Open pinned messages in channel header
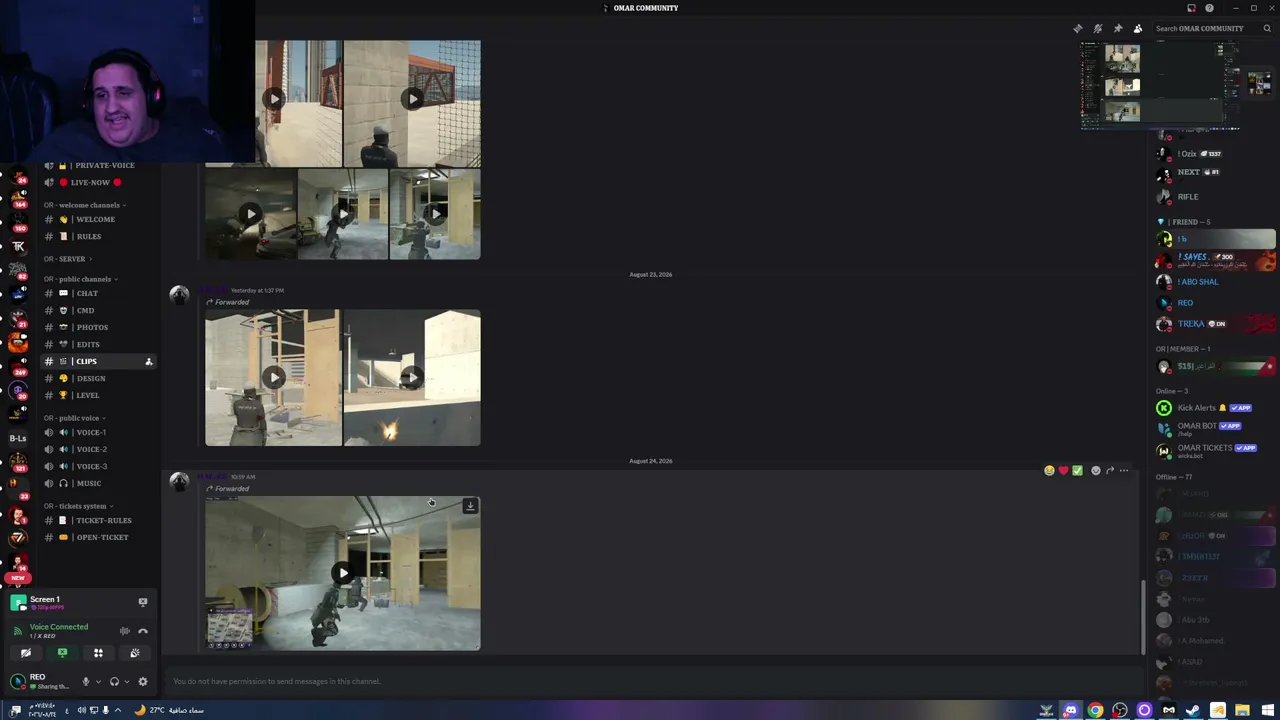Screen dimensions: 1280x720 1118,28
